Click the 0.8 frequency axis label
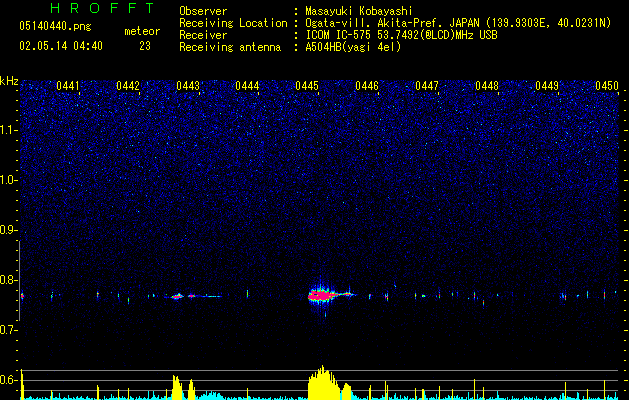 [9, 280]
